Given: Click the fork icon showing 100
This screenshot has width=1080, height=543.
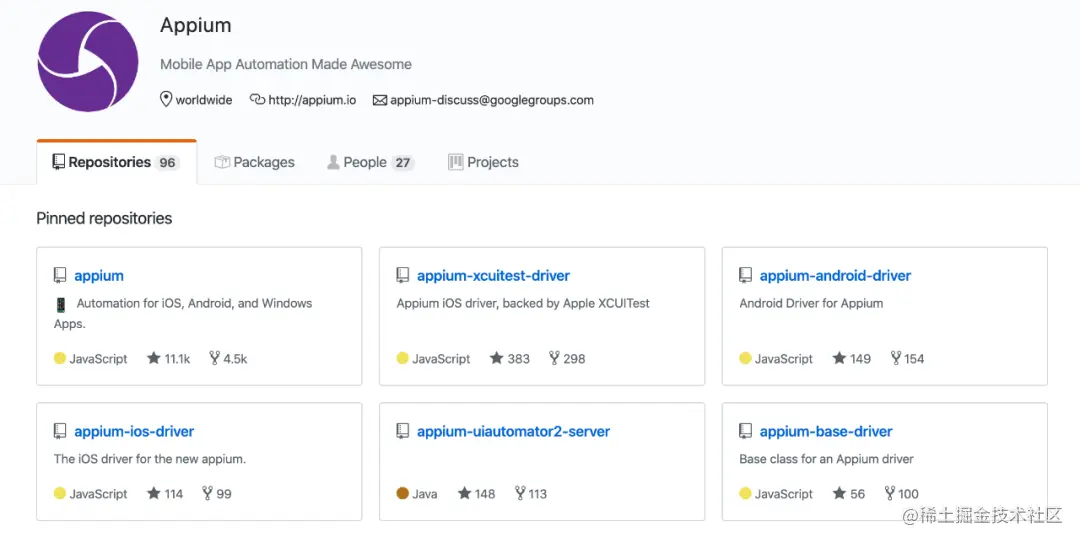Looking at the screenshot, I should 890,493.
